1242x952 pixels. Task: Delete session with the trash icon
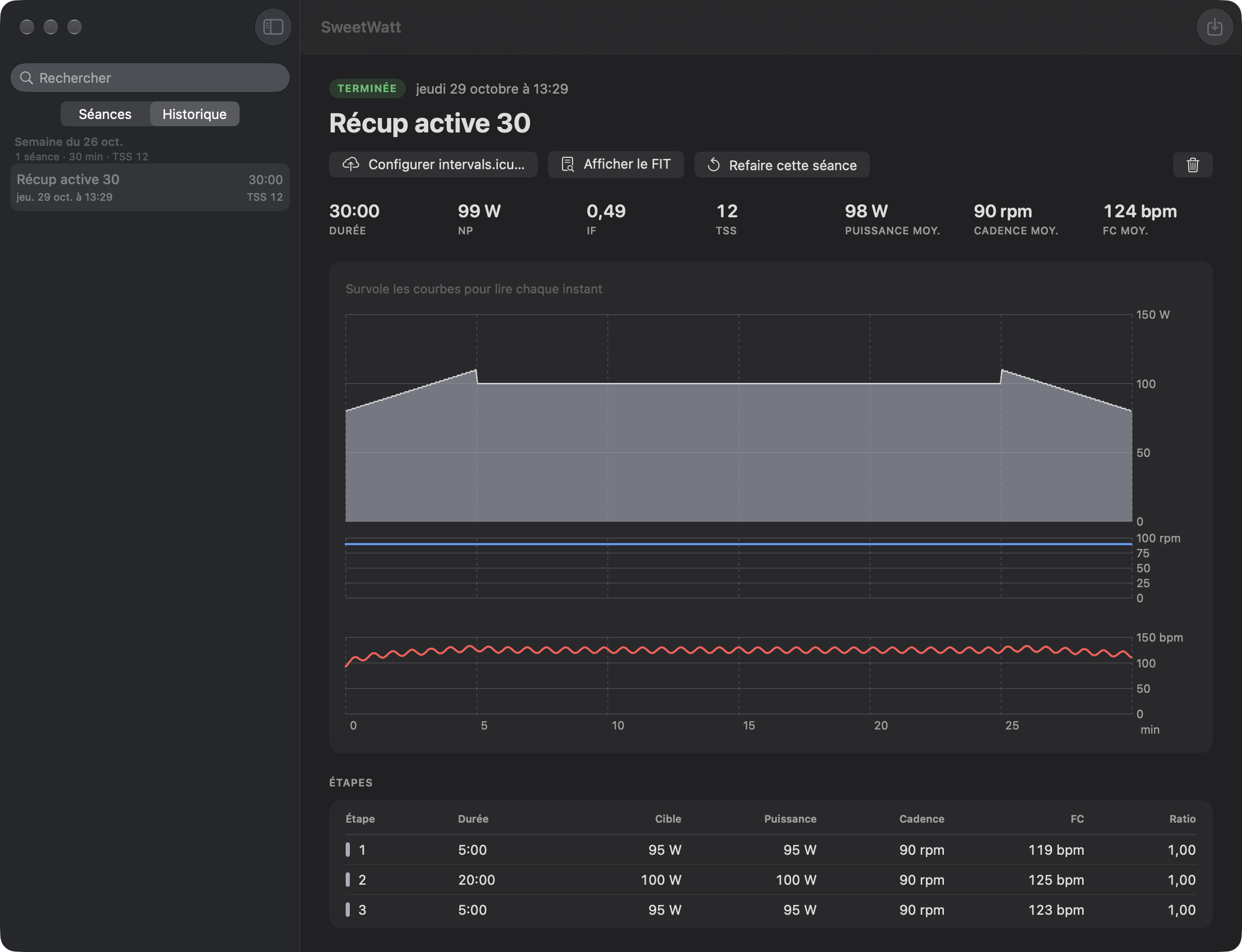1193,165
